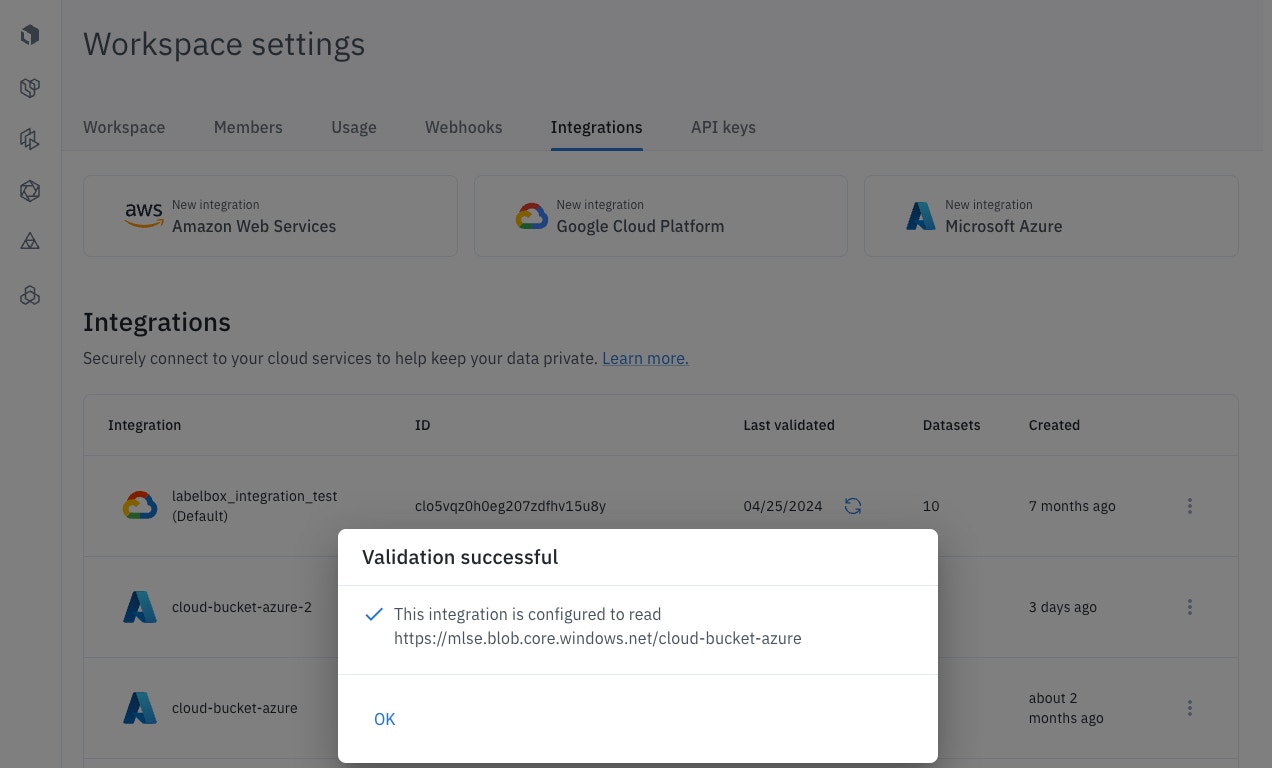Screen dimensions: 1272x768
Task: Click the 'about 2 months ago' created cell
Action: tap(1066, 708)
